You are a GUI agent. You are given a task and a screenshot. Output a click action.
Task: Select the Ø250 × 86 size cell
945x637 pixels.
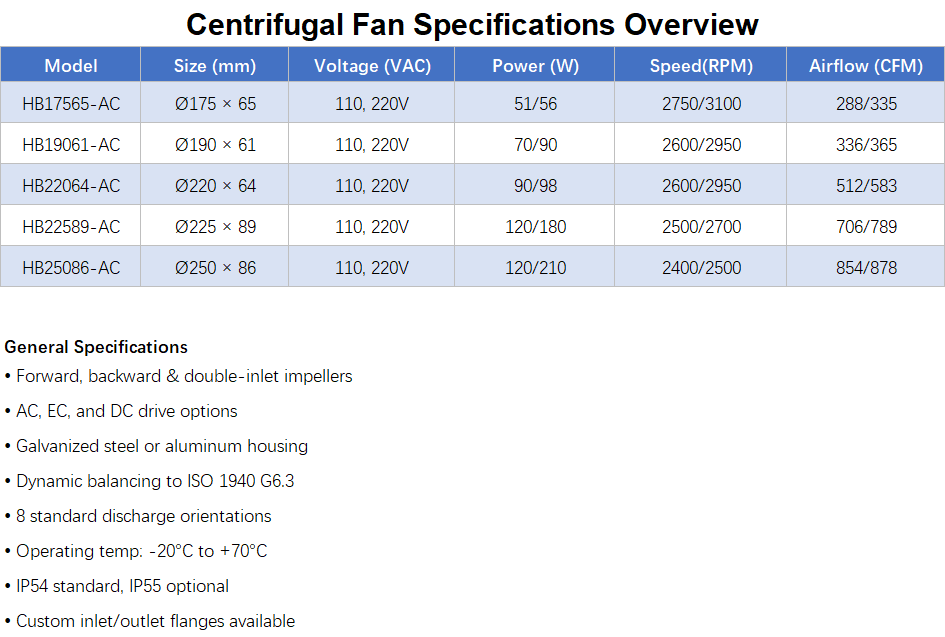[x=215, y=267]
